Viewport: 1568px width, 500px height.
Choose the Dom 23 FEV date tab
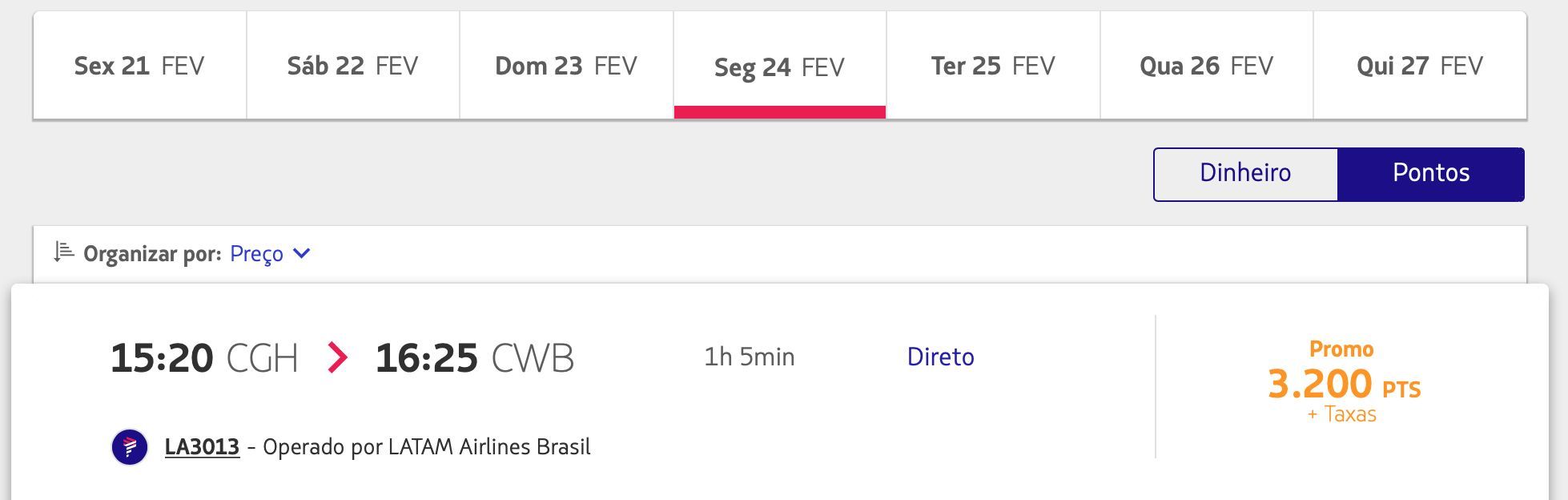coord(566,66)
